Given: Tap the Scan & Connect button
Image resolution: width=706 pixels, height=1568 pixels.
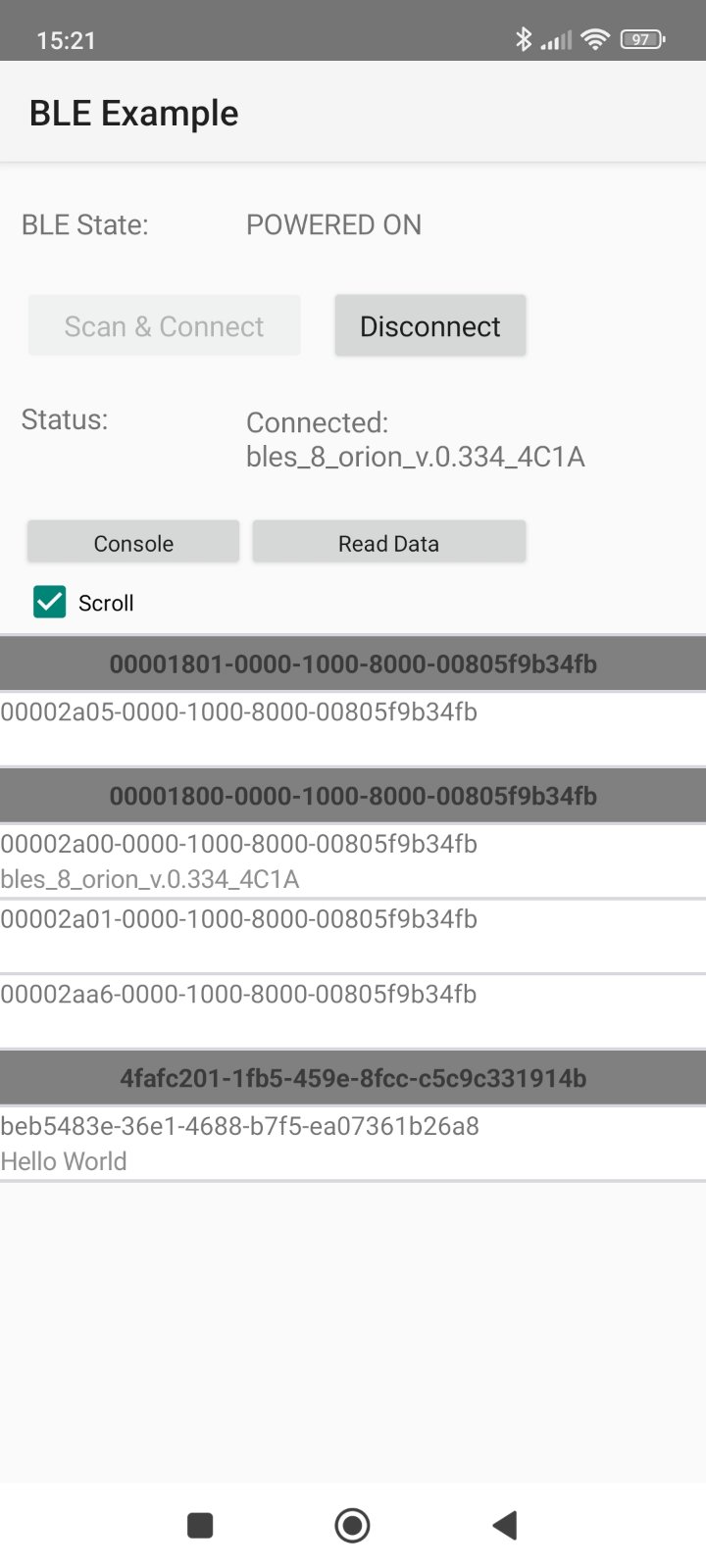Looking at the screenshot, I should coord(164,326).
